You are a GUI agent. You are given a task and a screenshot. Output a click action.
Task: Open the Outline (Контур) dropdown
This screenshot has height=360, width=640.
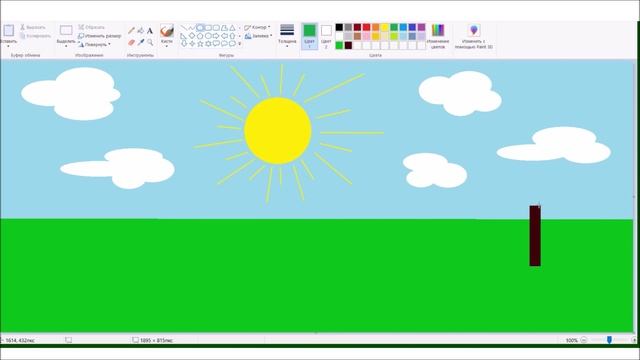click(x=257, y=27)
